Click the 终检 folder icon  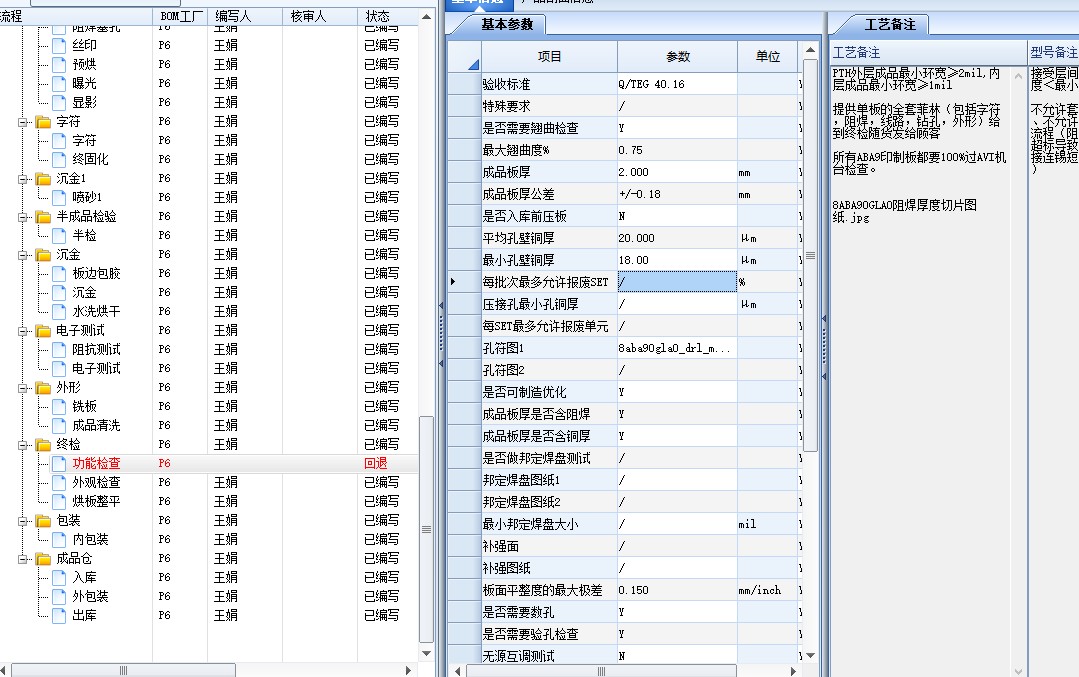point(43,445)
